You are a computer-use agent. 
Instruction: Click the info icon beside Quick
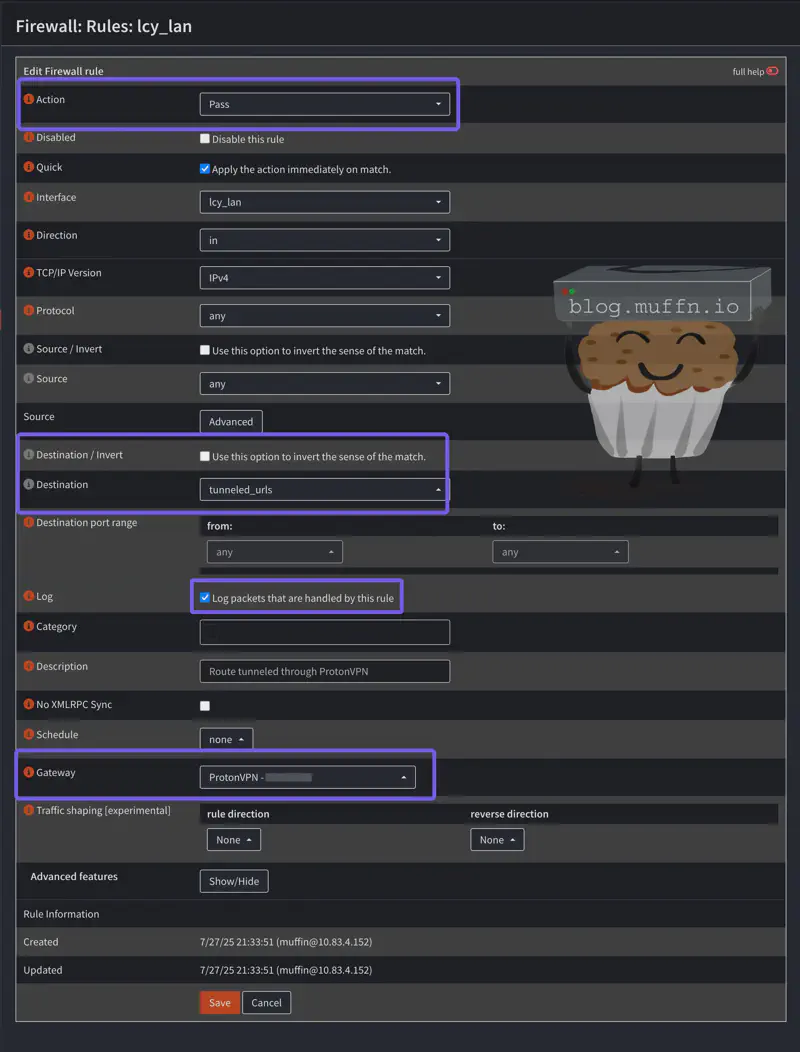click(29, 168)
